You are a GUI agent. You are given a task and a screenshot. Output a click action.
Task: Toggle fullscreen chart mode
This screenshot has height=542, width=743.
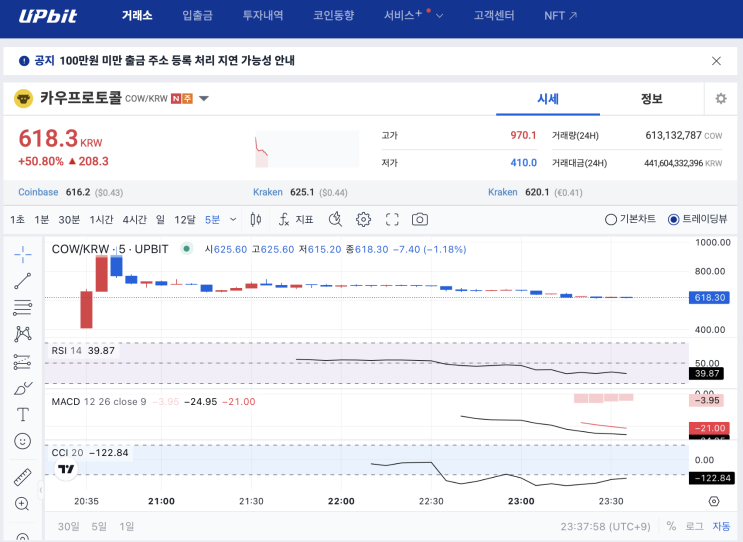(x=392, y=219)
